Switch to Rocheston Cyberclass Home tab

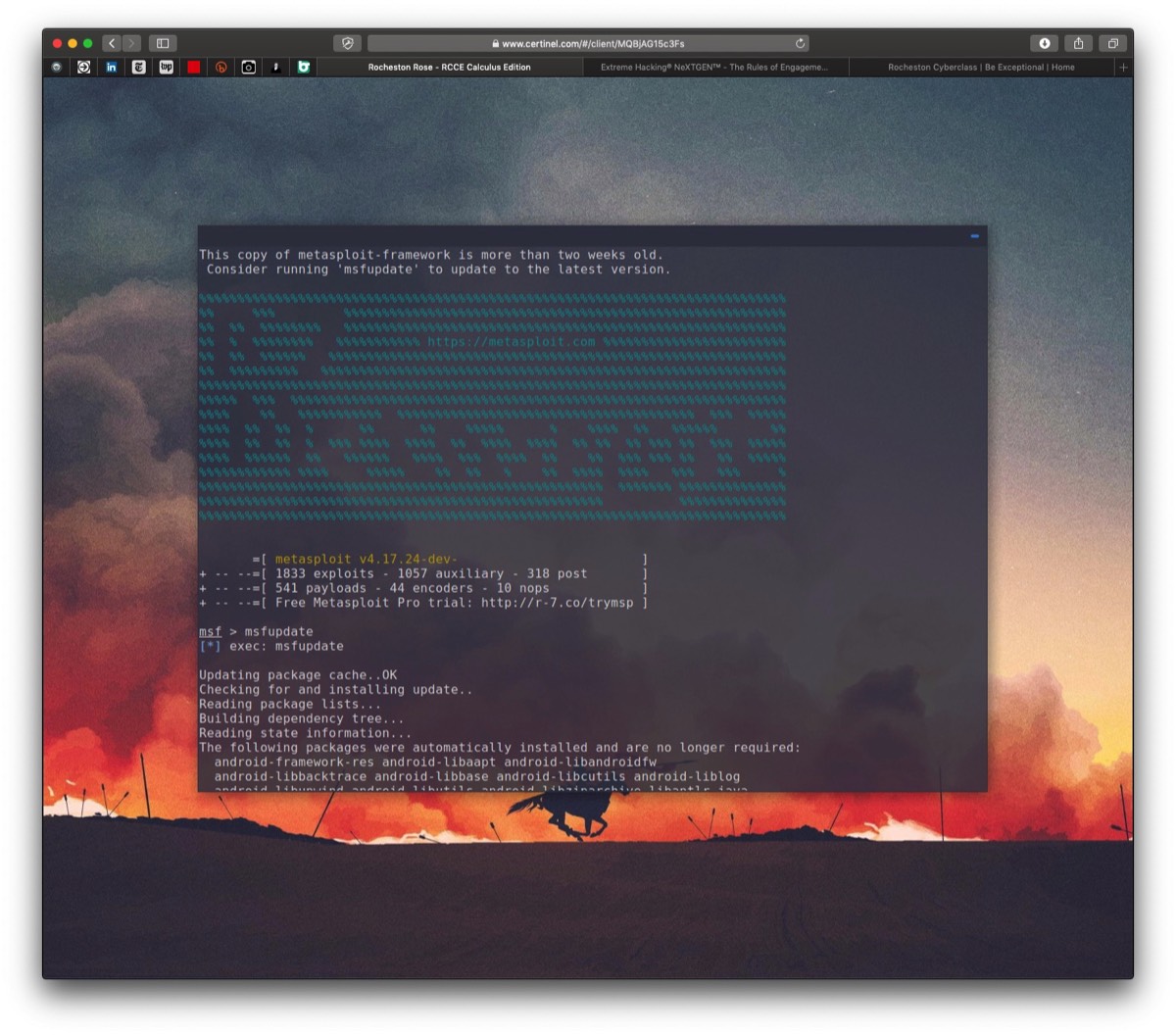[981, 68]
